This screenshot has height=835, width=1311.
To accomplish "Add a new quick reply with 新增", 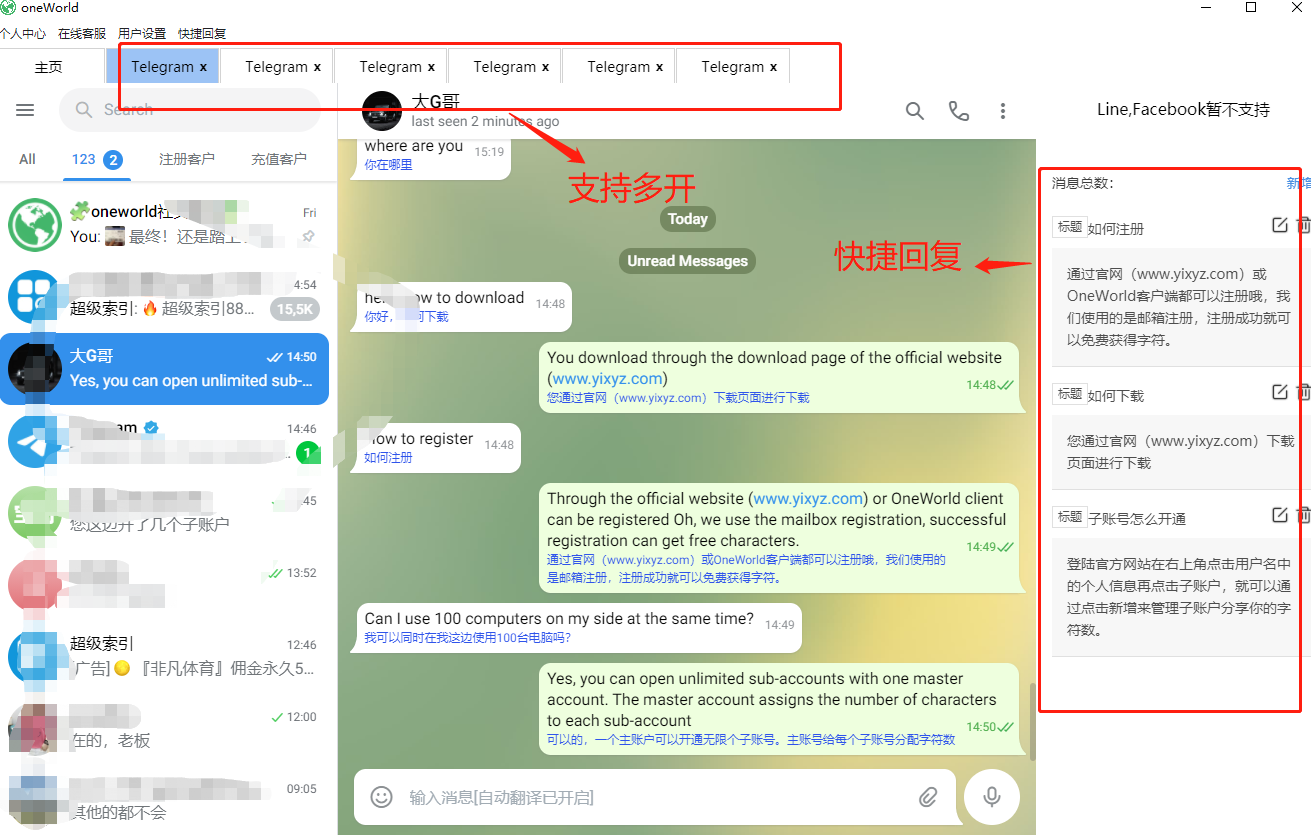I will (1298, 183).
